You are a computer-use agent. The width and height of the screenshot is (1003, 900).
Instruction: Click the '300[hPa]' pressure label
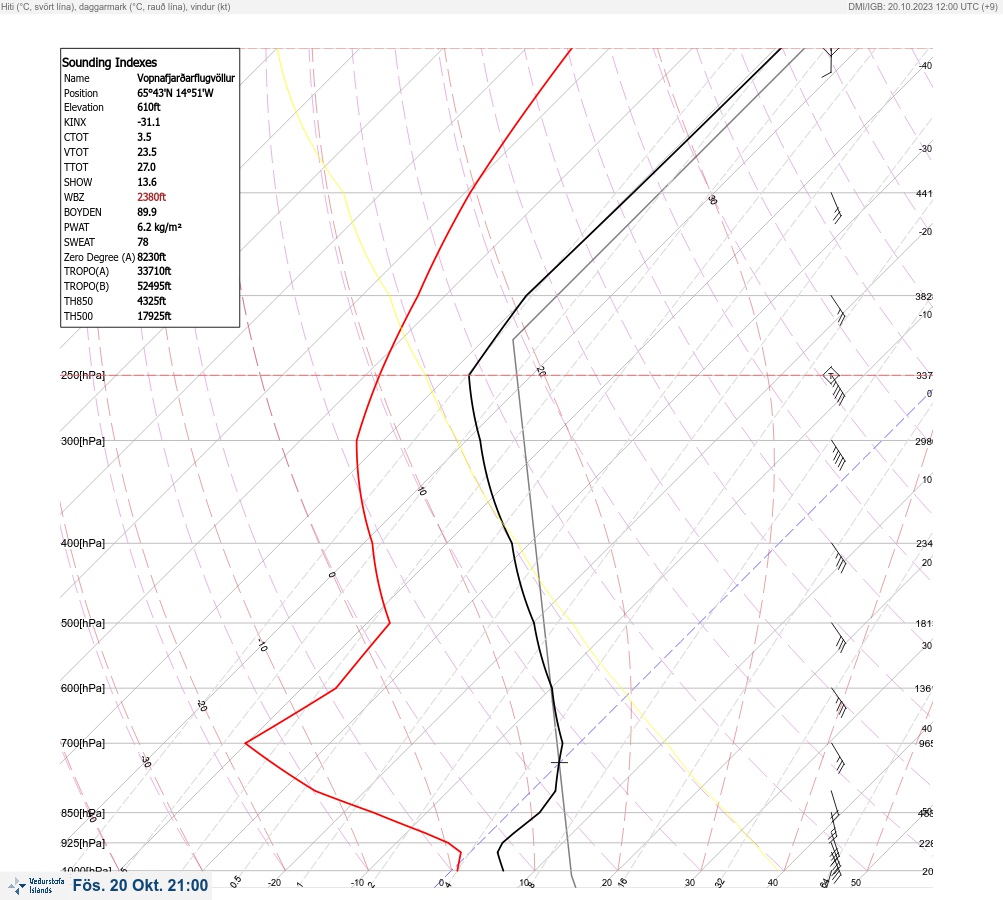(x=83, y=441)
